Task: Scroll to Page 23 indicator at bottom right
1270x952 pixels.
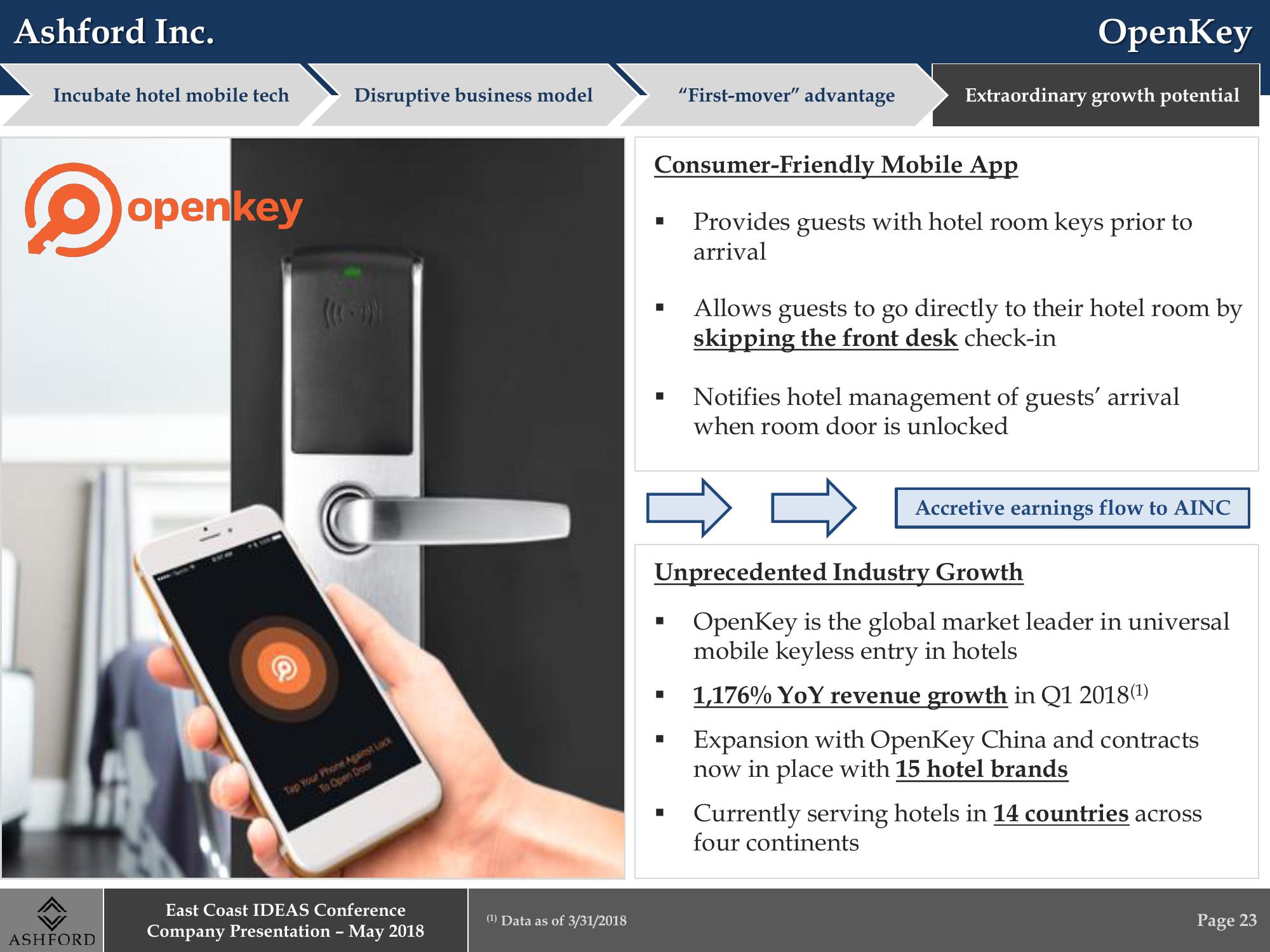Action: point(1220,922)
